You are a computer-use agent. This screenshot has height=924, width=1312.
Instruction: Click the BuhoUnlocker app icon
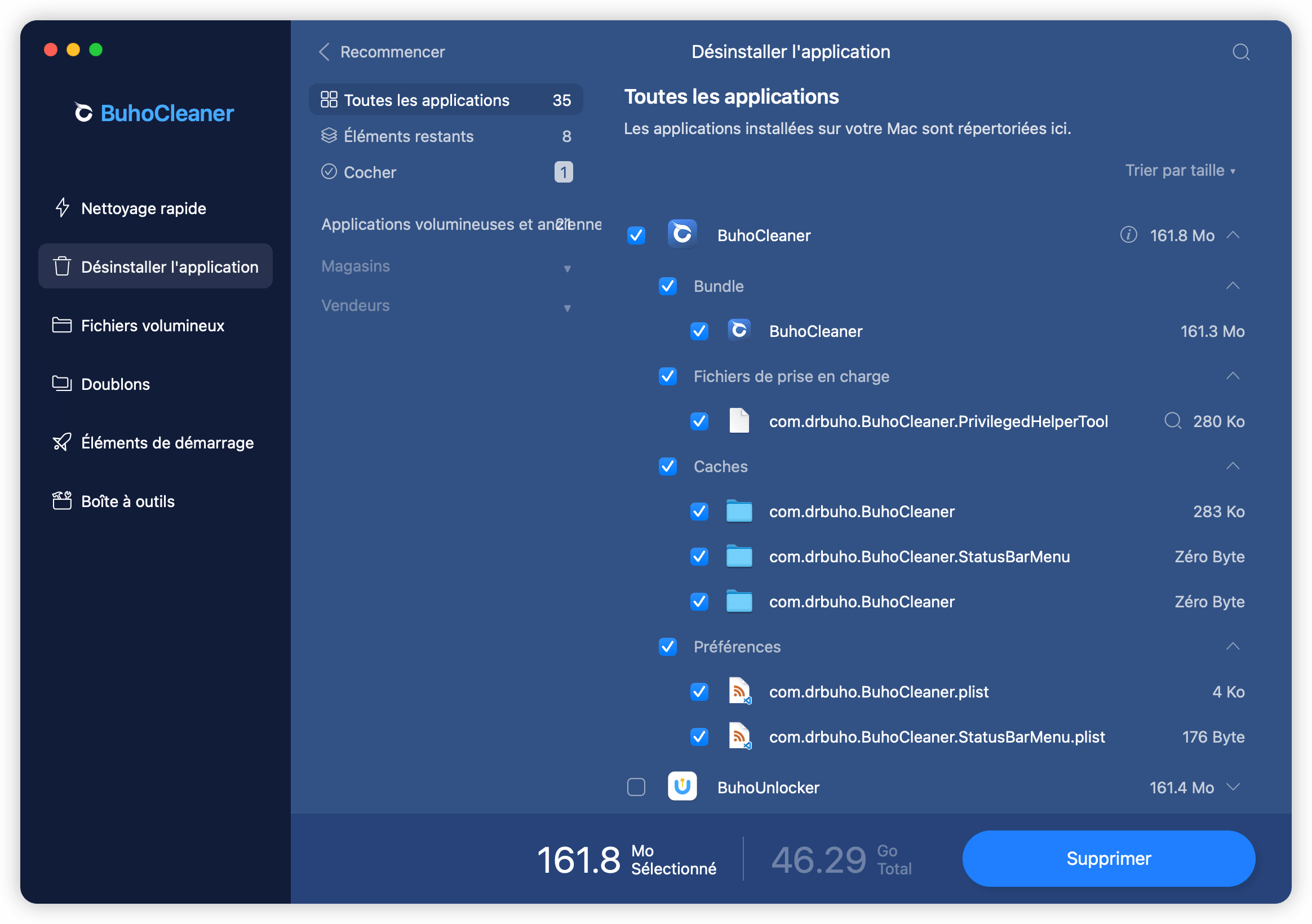pos(682,787)
